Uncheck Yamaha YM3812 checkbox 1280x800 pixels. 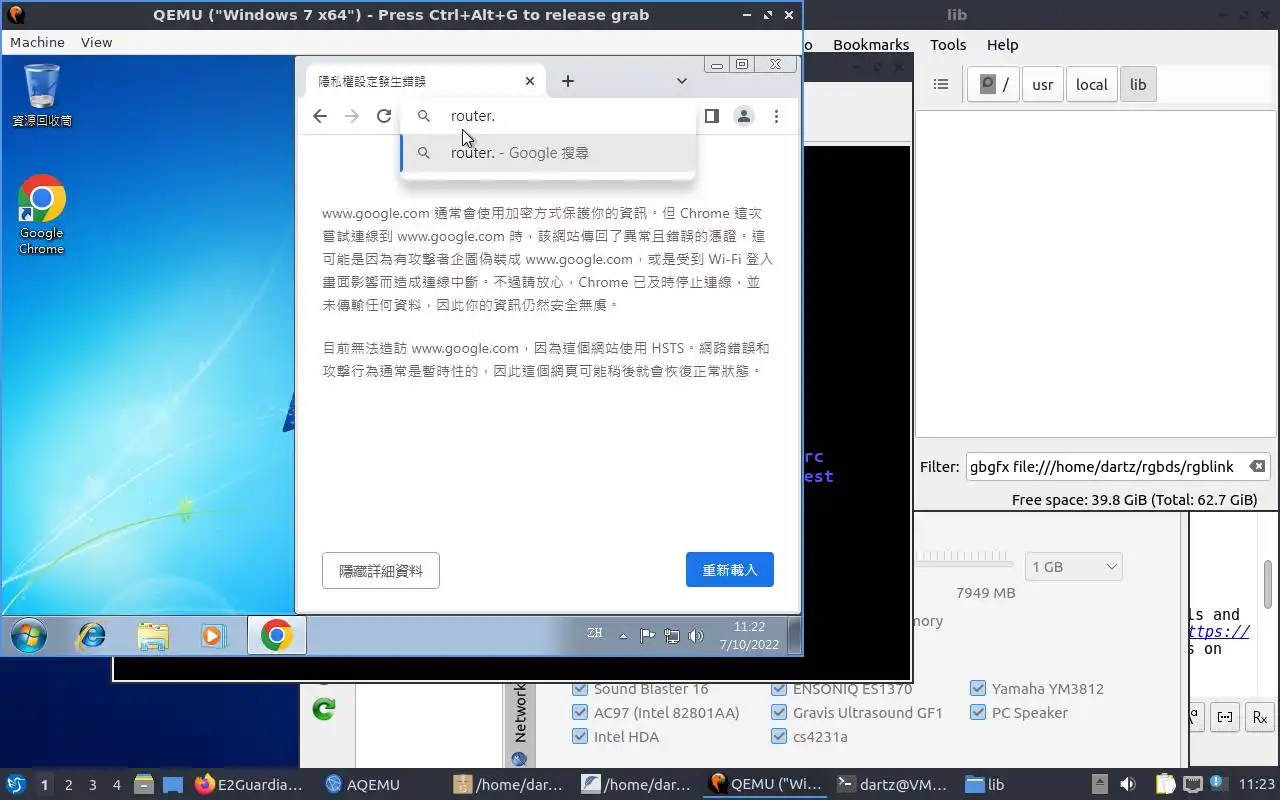(978, 689)
